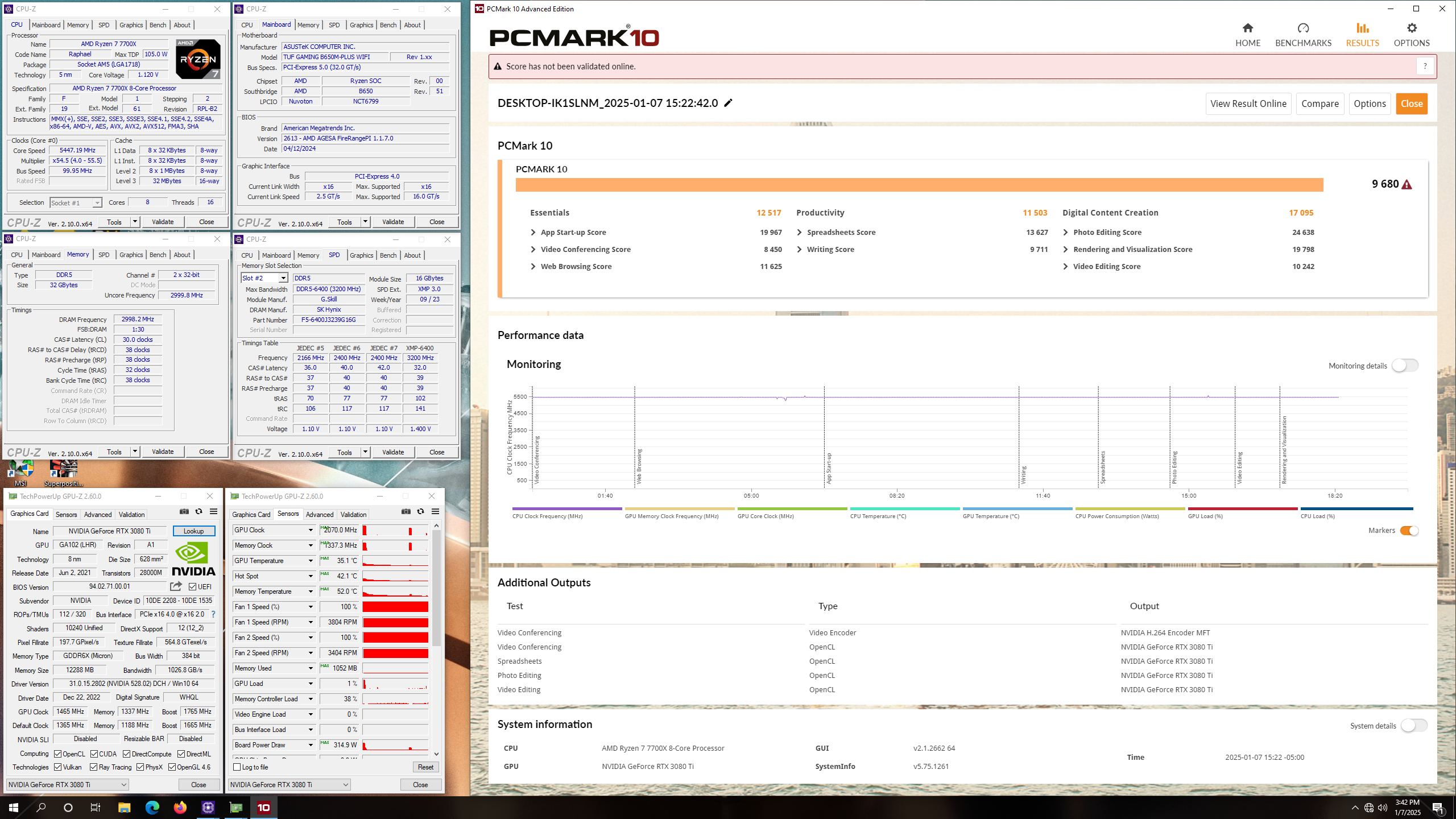Viewport: 1456px width, 819px height.
Task: Switch to CPU-Z from the taskbar
Action: (x=208, y=807)
